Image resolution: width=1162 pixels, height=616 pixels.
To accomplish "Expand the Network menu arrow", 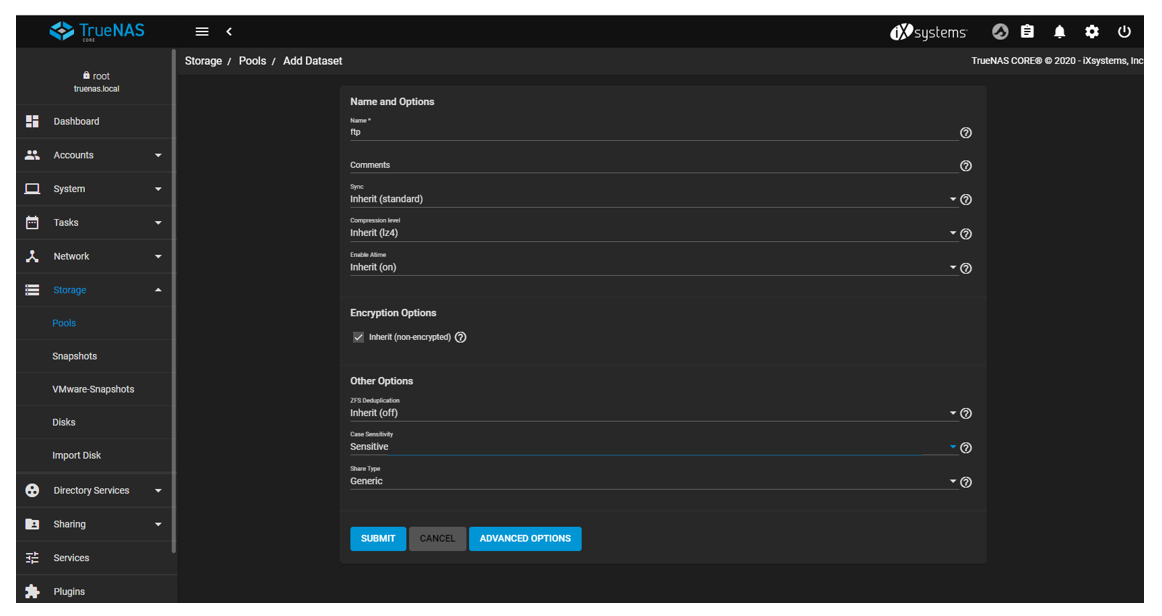I will (158, 256).
